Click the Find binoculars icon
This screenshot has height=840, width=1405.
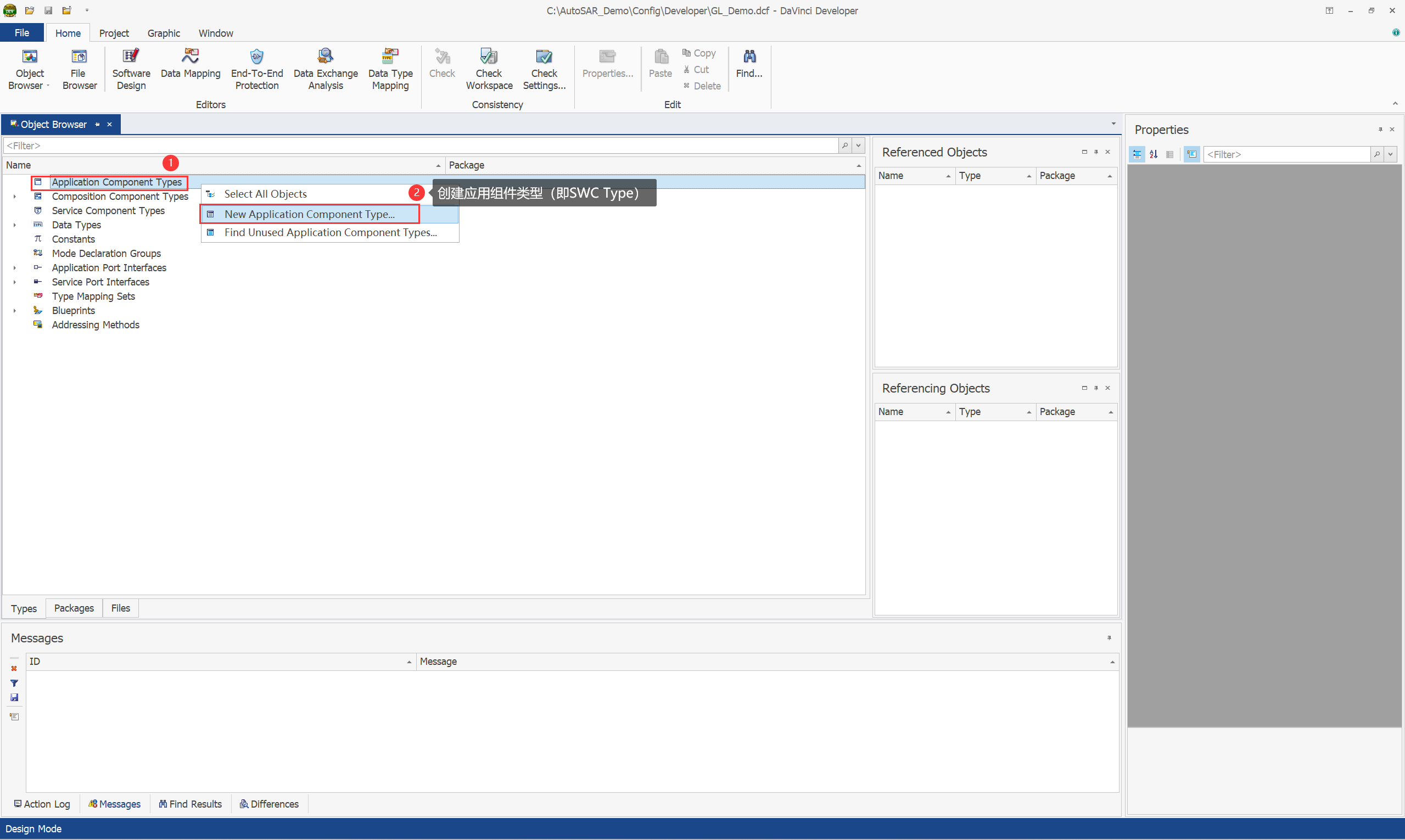[749, 57]
